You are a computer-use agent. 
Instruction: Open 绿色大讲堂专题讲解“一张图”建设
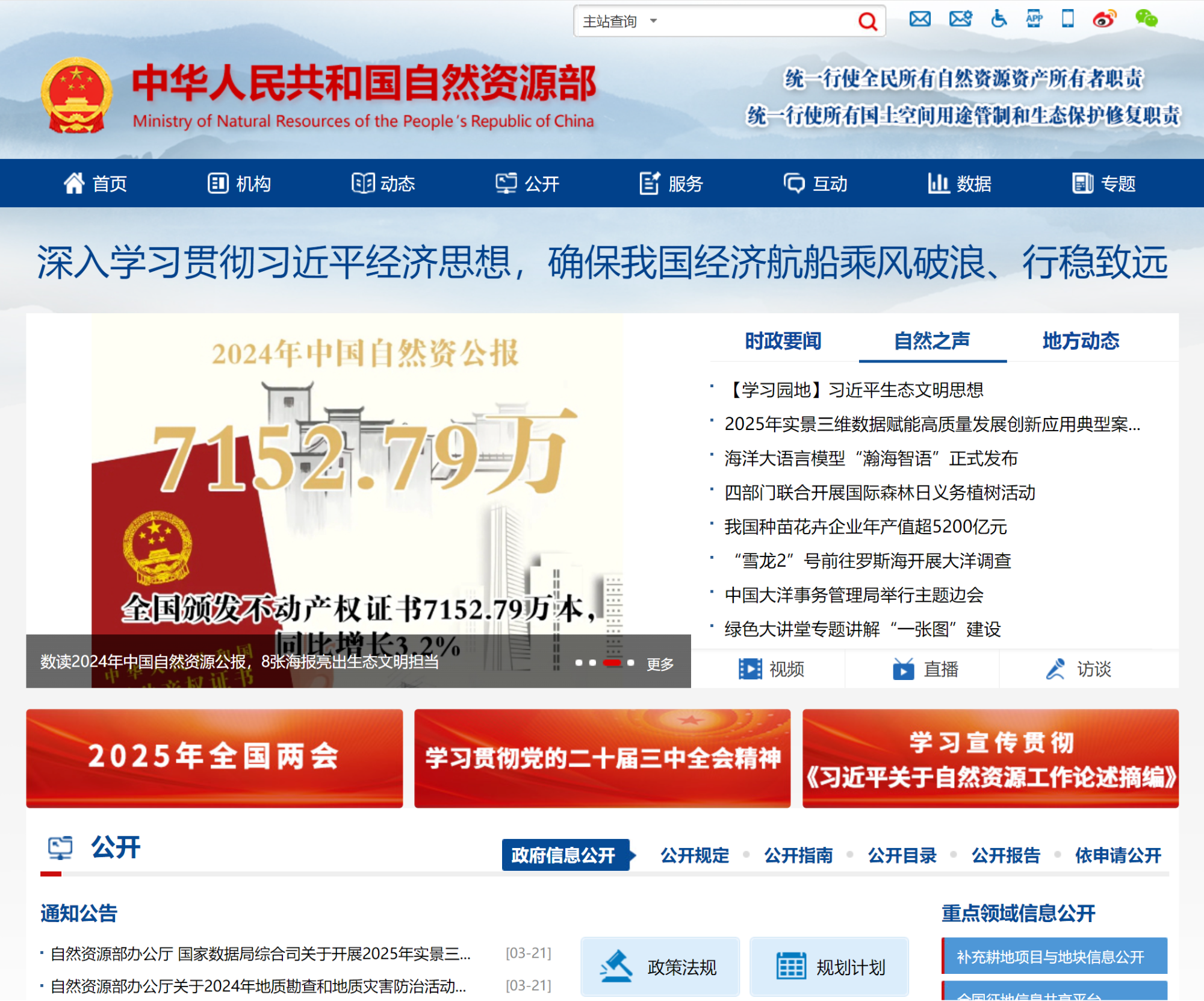point(862,629)
